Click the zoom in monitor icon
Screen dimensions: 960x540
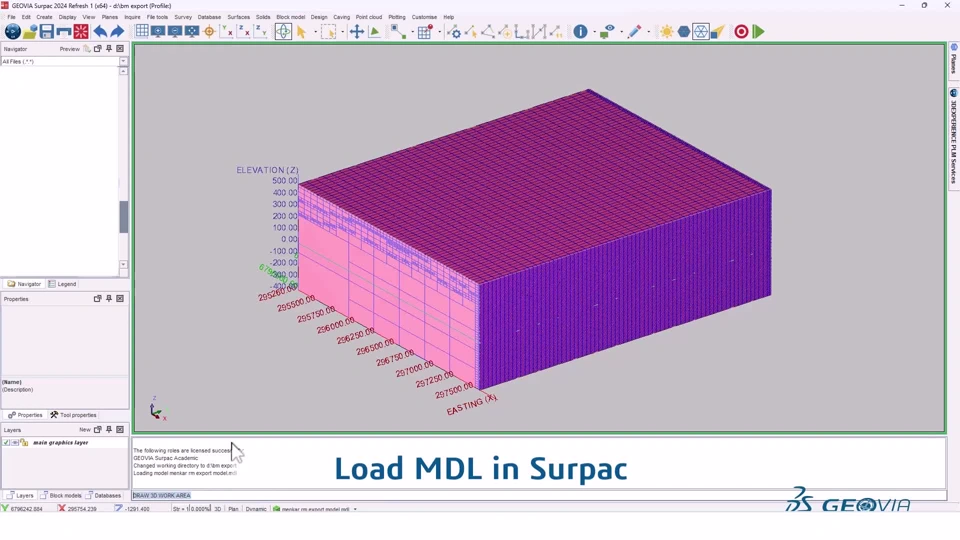coord(158,31)
